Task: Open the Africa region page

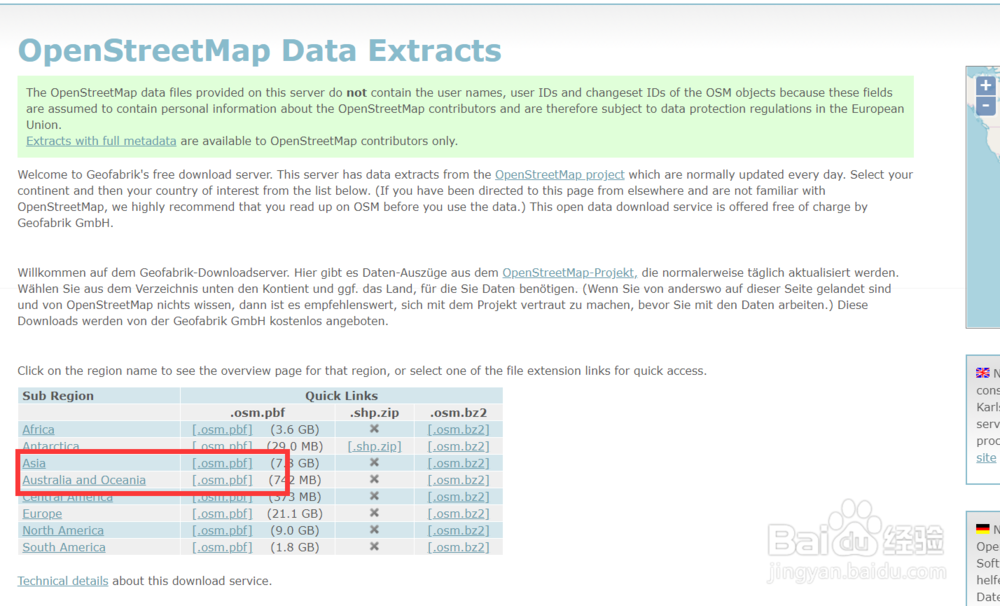Action: pyautogui.click(x=38, y=429)
